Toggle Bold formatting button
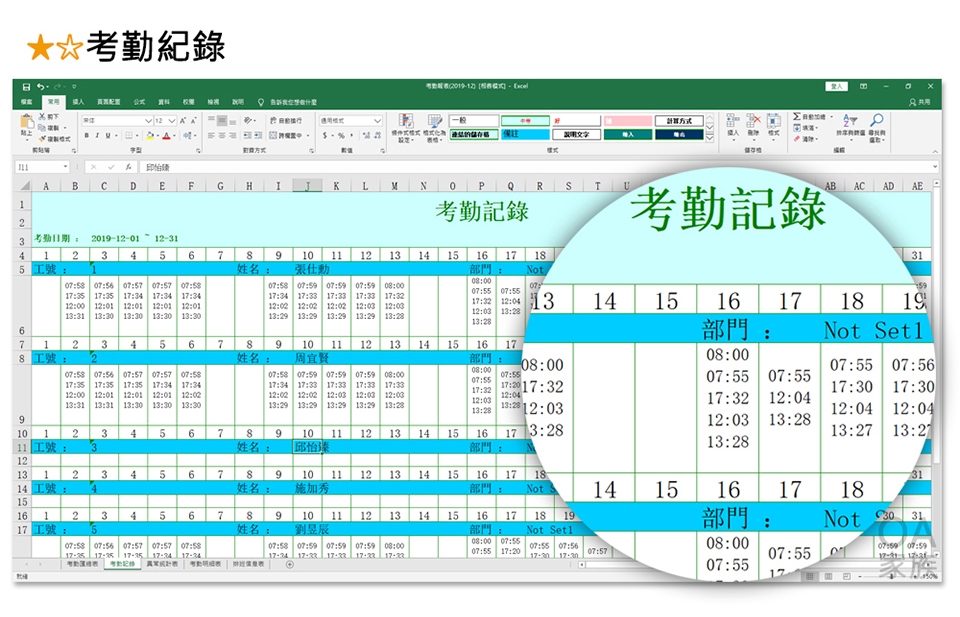Image resolution: width=960 pixels, height=617 pixels. pos(85,135)
